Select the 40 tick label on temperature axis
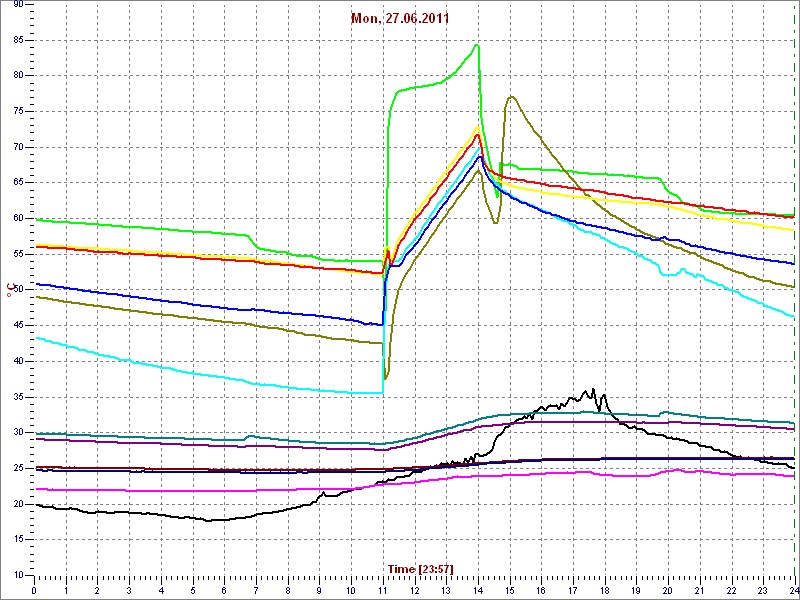Image resolution: width=800 pixels, height=600 pixels. [x=17, y=361]
